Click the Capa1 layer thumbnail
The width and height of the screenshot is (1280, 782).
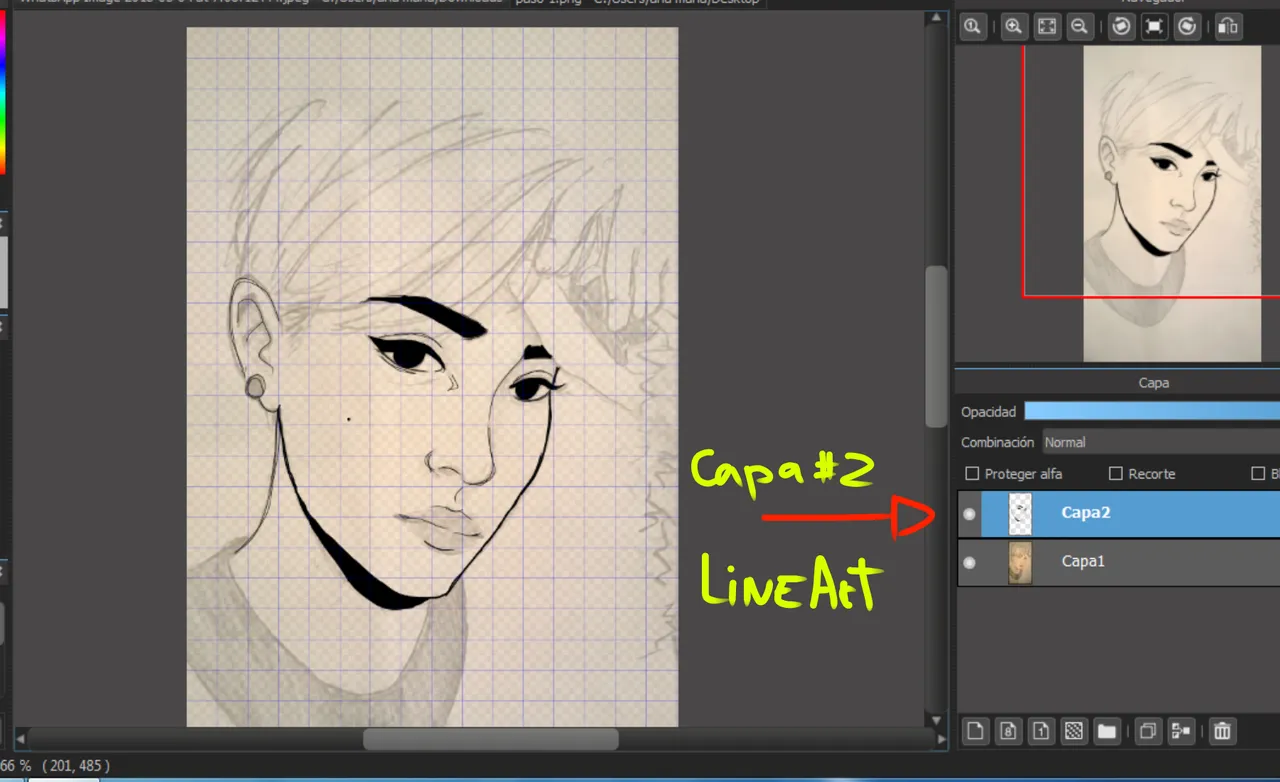pyautogui.click(x=1020, y=563)
